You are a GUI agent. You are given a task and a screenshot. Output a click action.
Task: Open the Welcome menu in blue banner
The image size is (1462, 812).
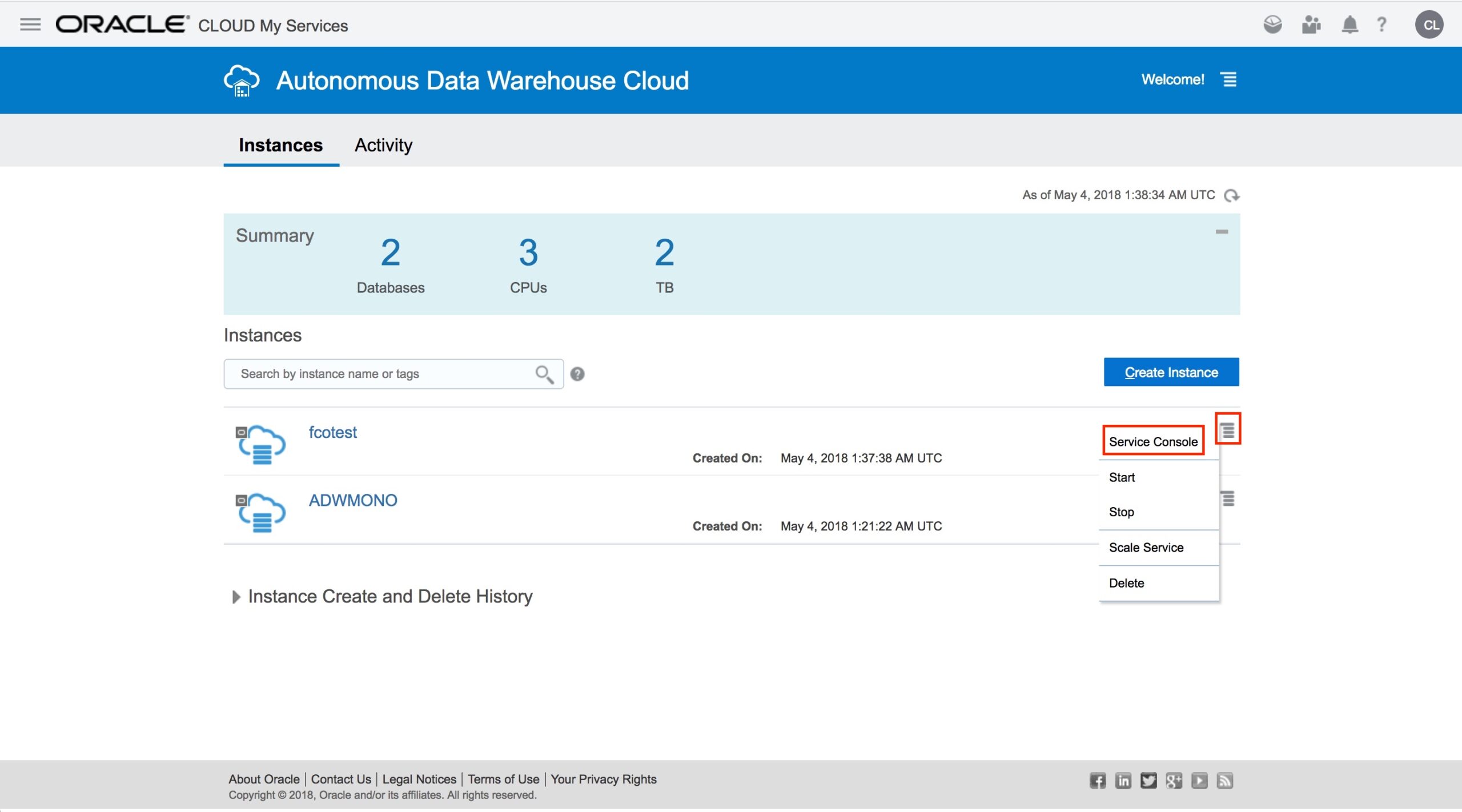(1229, 79)
